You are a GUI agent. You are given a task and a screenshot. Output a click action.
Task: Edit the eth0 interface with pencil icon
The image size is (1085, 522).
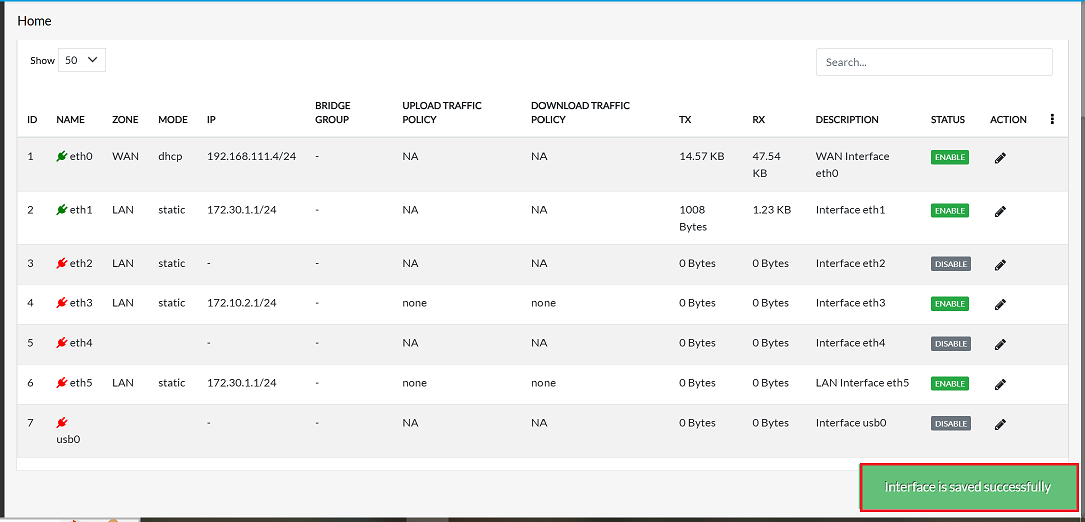[x=999, y=158]
